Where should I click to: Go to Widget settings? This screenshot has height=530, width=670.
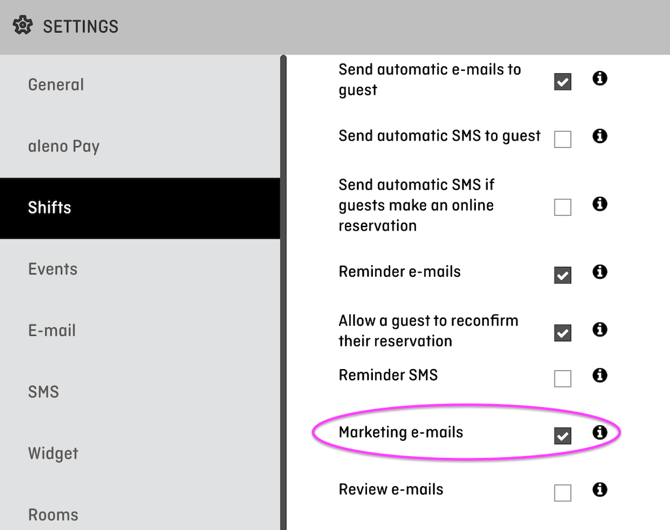tap(140, 453)
